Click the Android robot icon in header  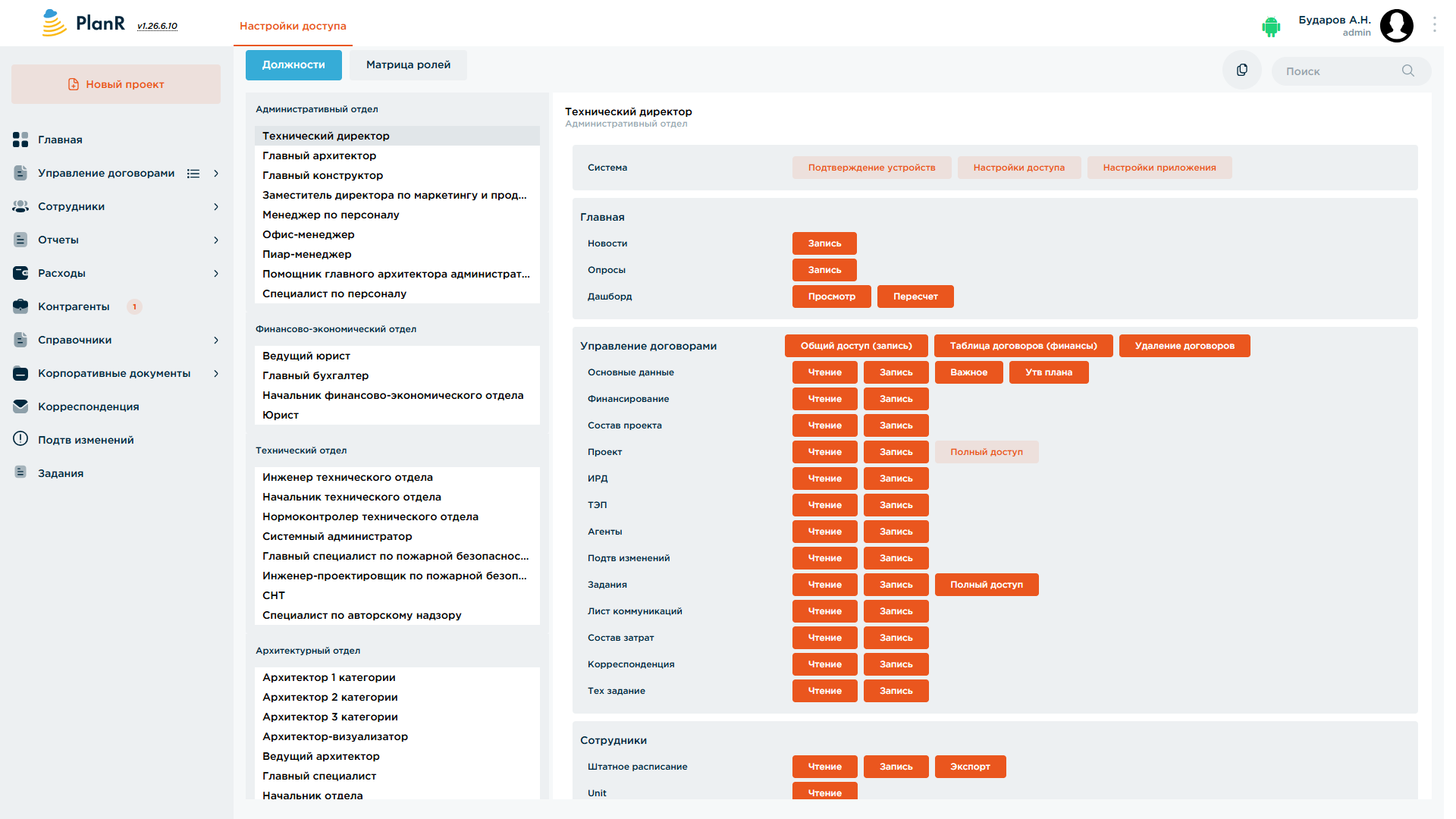(x=1271, y=27)
